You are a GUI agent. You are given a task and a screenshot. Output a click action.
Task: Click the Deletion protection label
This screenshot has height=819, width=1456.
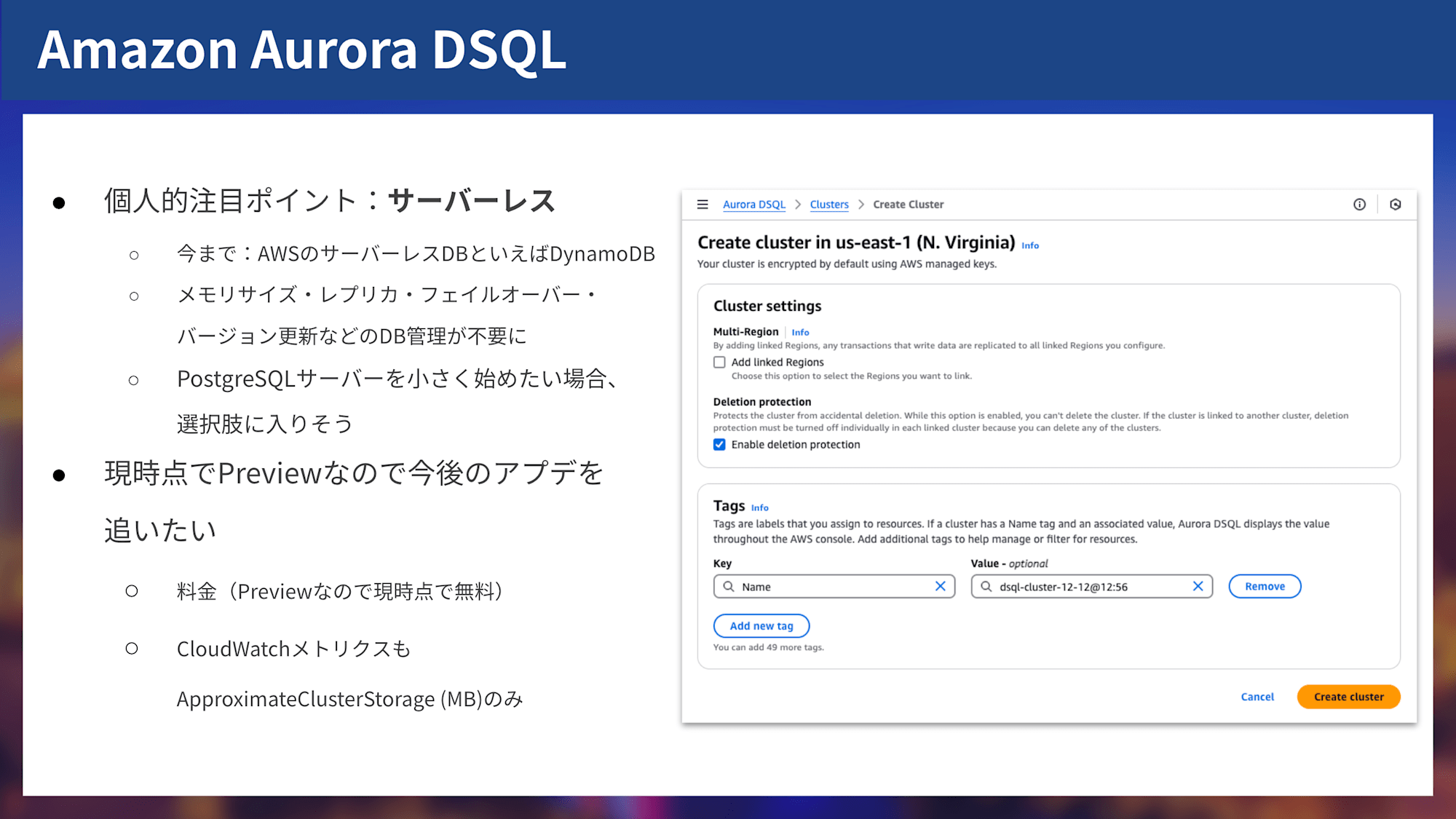click(x=761, y=402)
